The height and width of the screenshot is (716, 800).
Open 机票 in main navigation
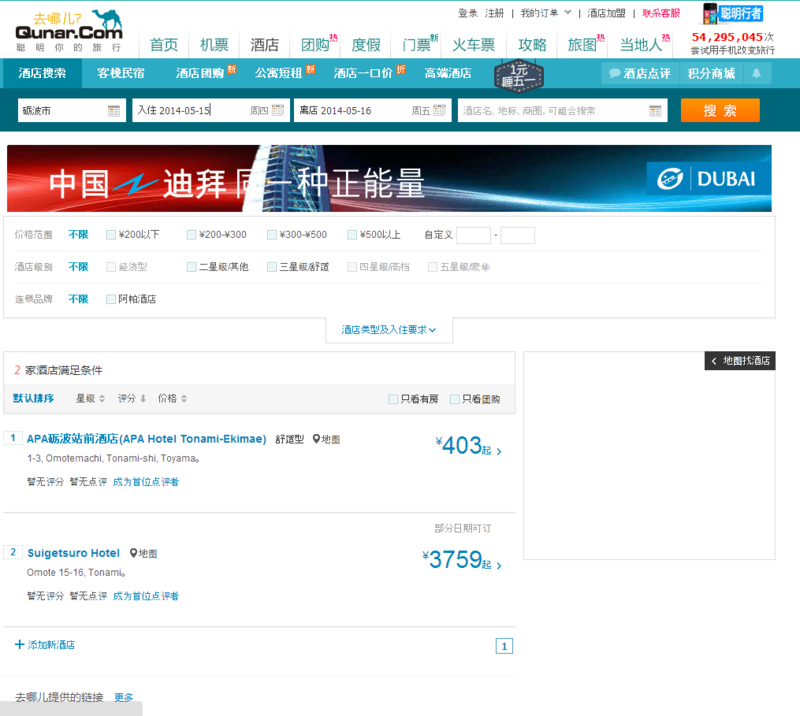[214, 45]
